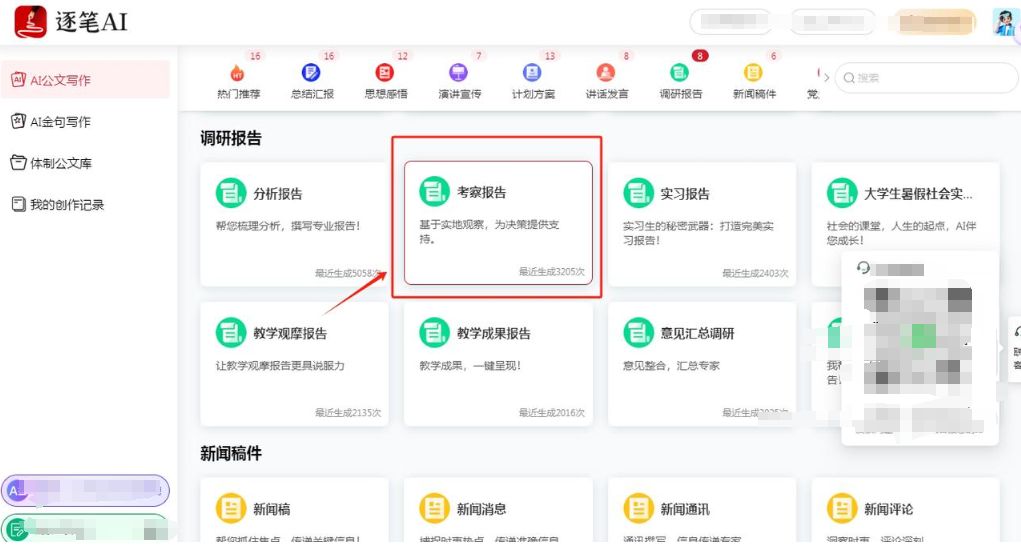Image resolution: width=1021 pixels, height=550 pixels.
Task: Open 体制公文库 in the sidebar
Action: [x=51, y=163]
